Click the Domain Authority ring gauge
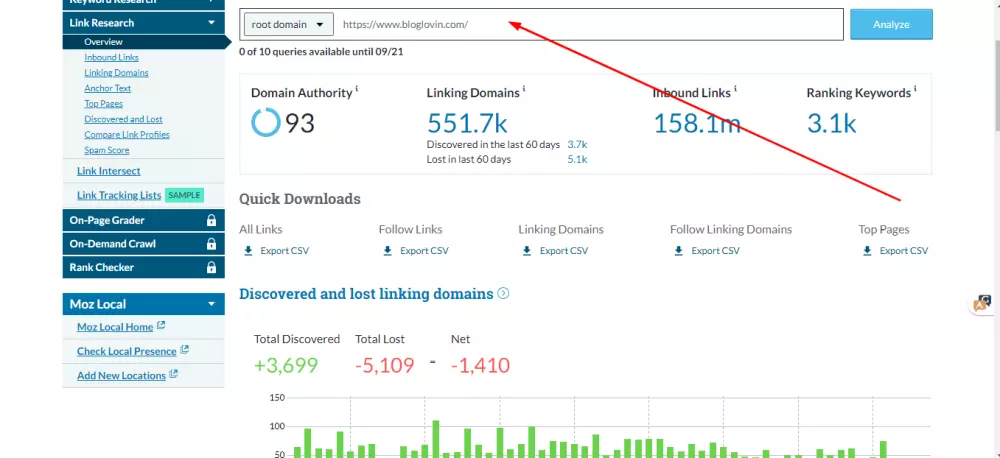The image size is (1000, 458). pyautogui.click(x=265, y=122)
